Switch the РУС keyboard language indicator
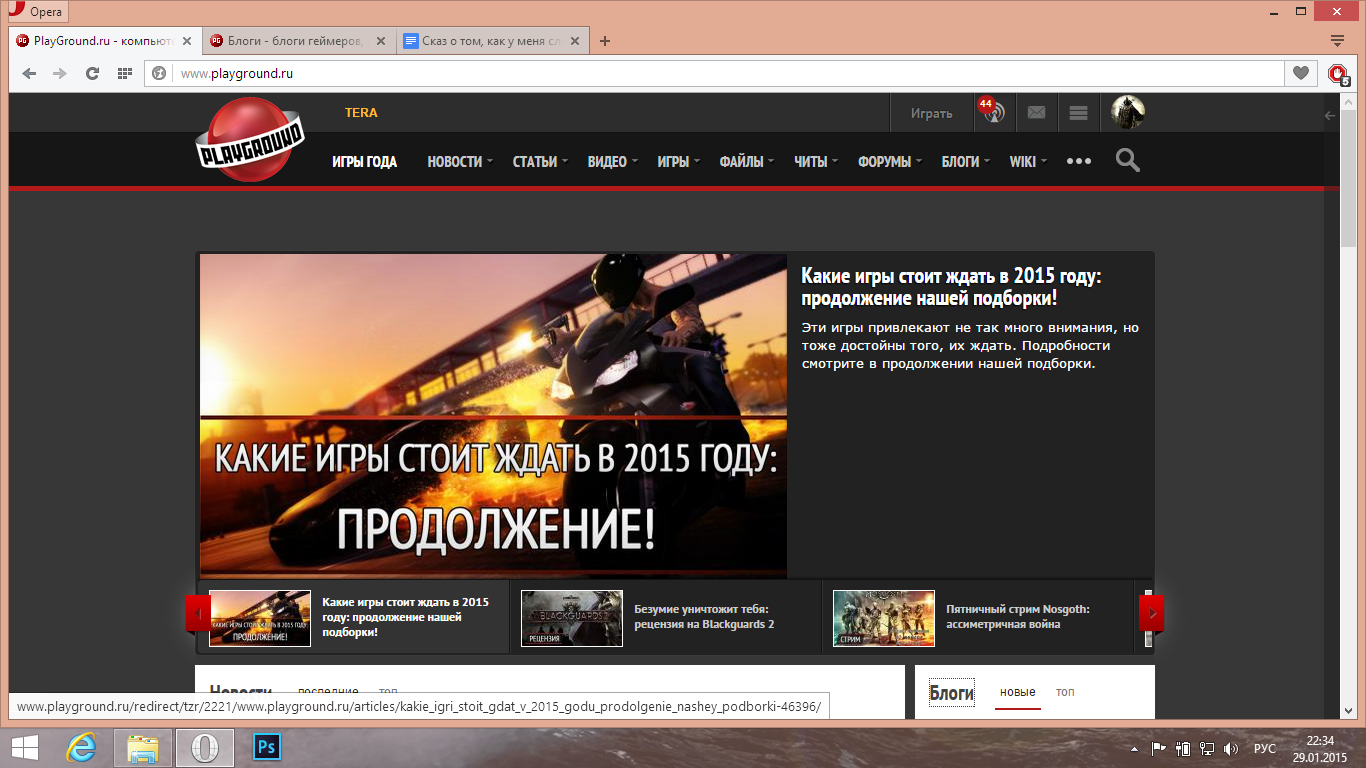Viewport: 1366px width, 768px height. coord(1265,748)
